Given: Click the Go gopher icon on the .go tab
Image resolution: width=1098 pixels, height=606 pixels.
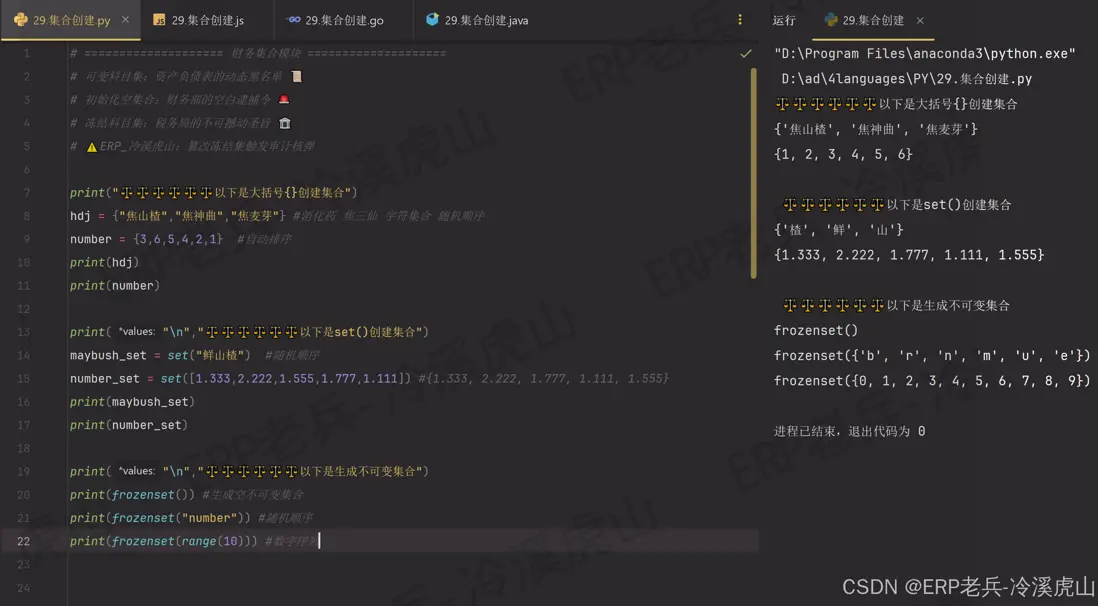Looking at the screenshot, I should pos(293,20).
